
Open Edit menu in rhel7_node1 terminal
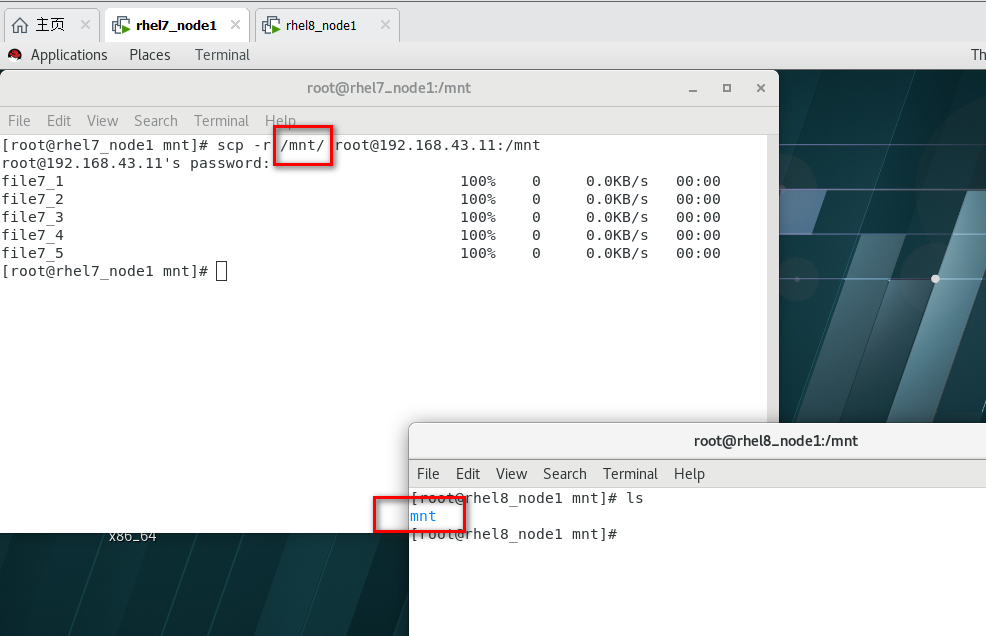[x=58, y=121]
